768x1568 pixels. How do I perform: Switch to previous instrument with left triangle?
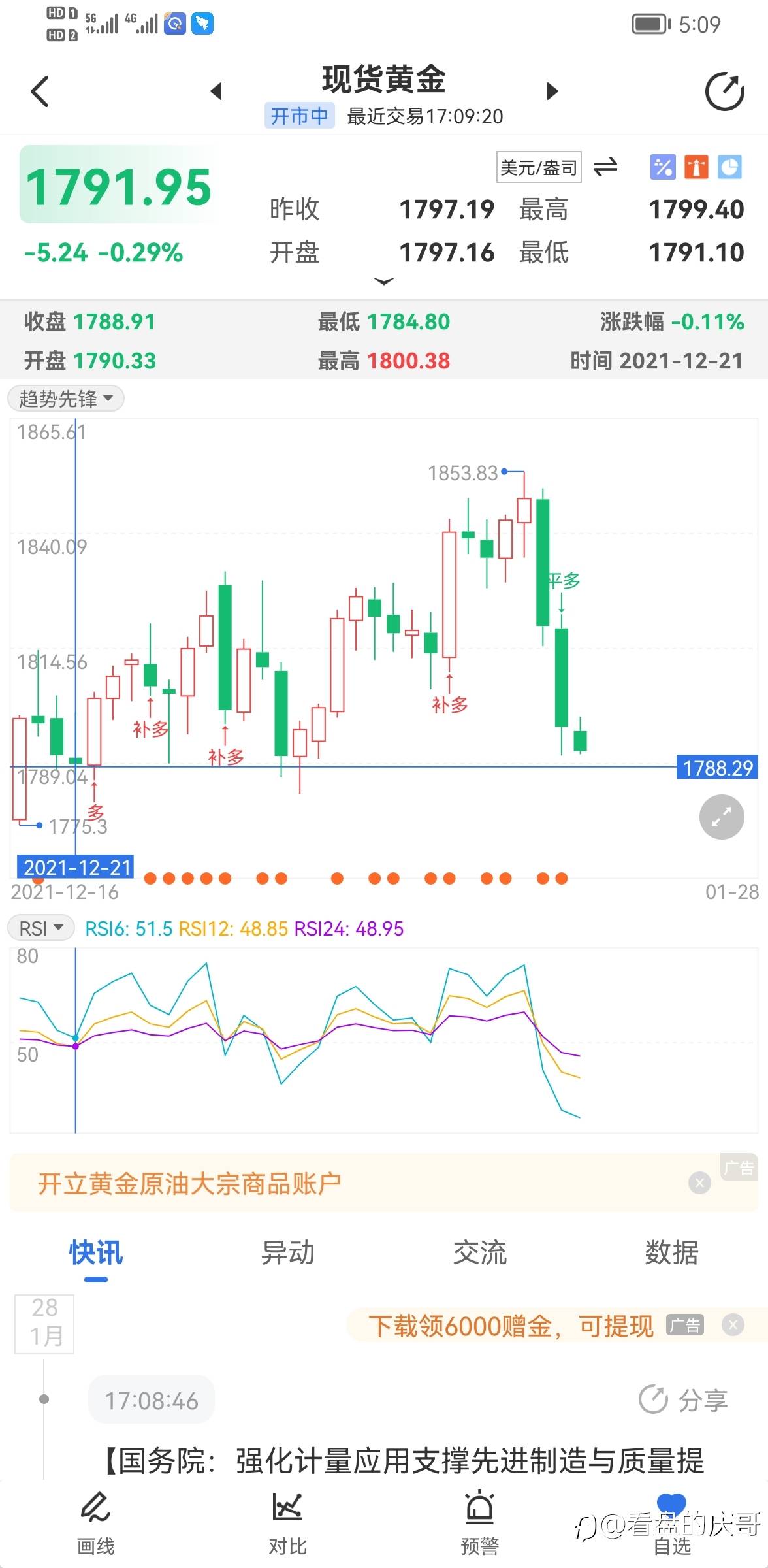click(217, 91)
